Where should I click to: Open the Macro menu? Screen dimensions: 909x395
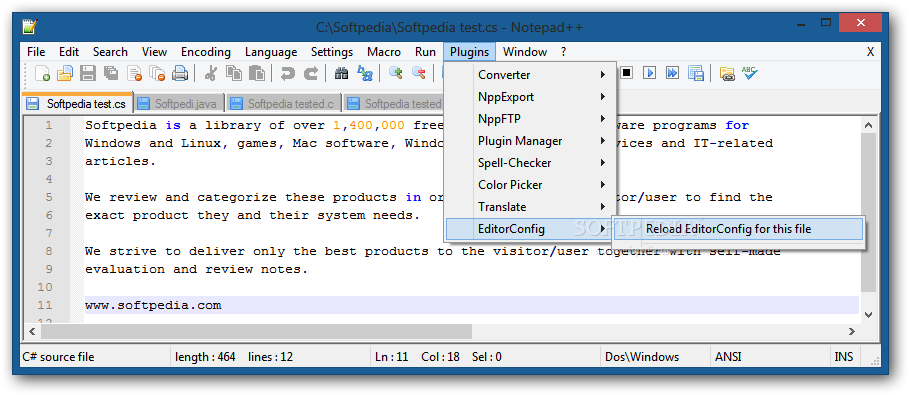coord(384,52)
